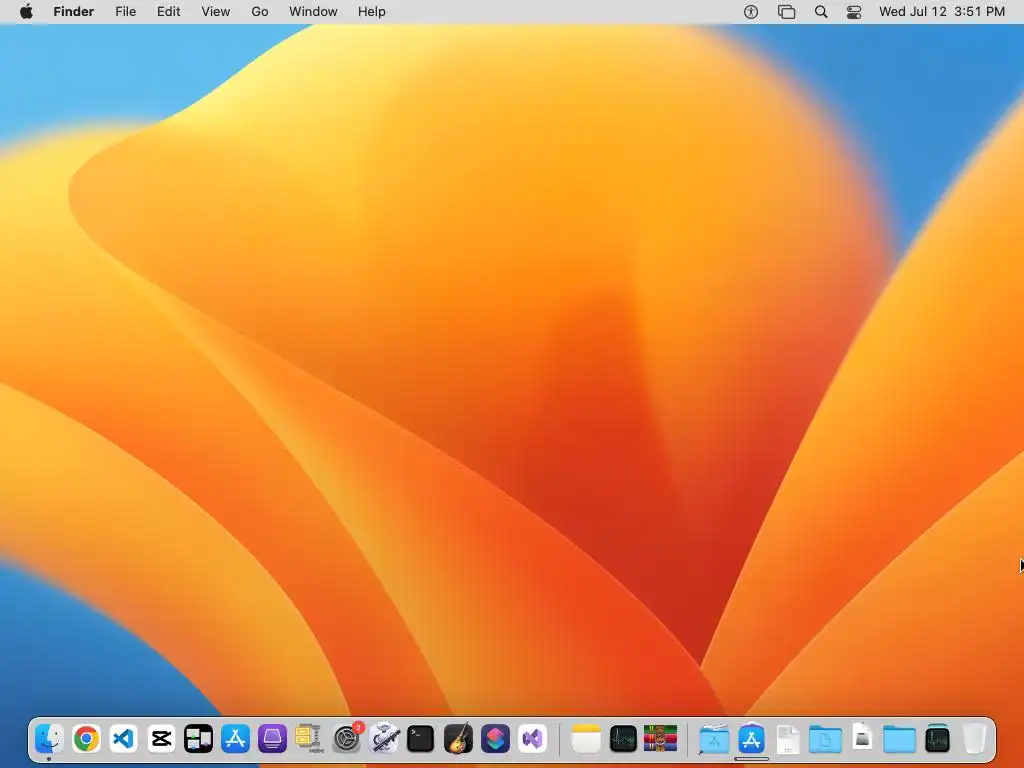The height and width of the screenshot is (768, 1024).
Task: Open Activity Monitor beside Notes in the Dock
Action: (623, 739)
